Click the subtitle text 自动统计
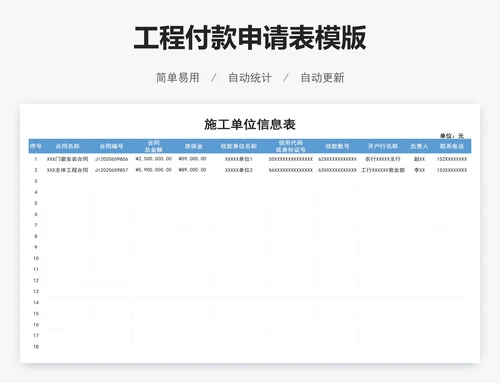 coord(250,78)
